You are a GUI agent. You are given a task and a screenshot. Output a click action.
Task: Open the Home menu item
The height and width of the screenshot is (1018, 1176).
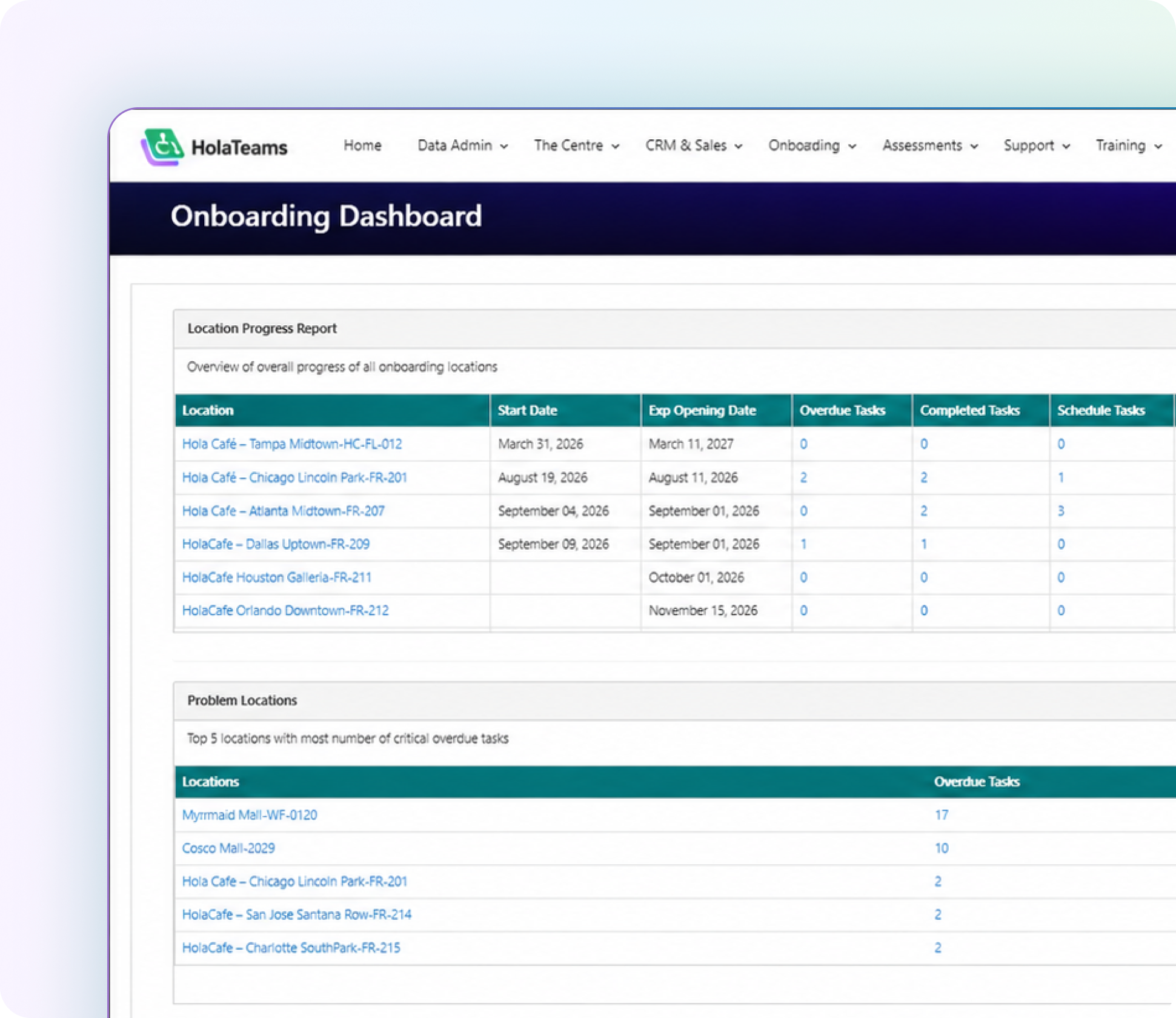pyautogui.click(x=362, y=145)
